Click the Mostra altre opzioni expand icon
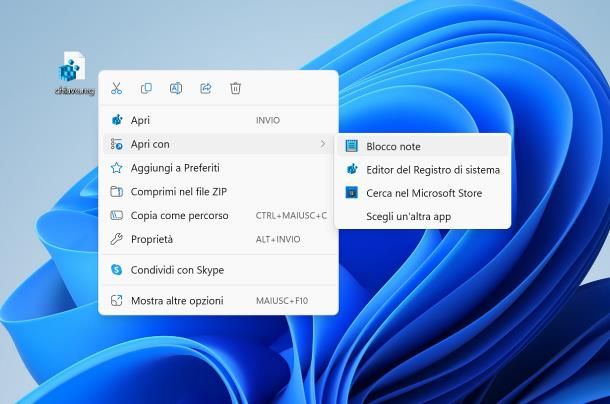 click(116, 300)
